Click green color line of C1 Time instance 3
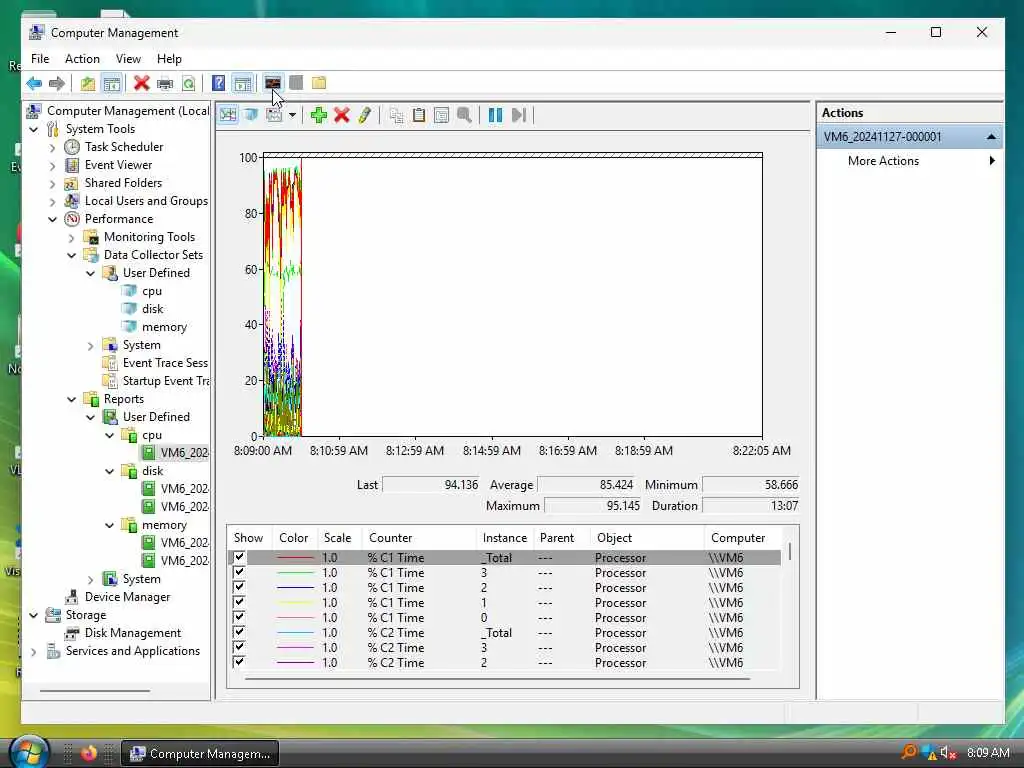The image size is (1024, 768). 295,573
